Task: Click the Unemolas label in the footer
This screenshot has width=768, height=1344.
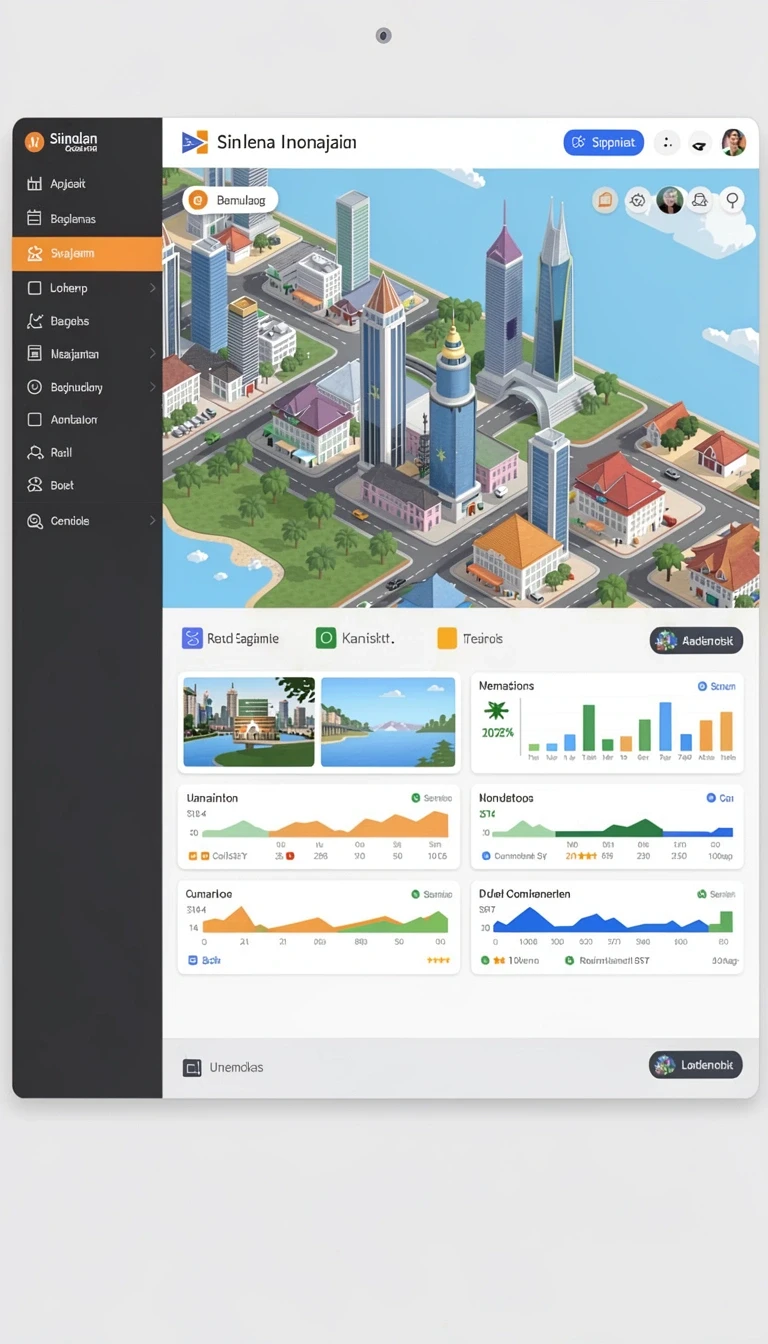Action: coord(237,1068)
